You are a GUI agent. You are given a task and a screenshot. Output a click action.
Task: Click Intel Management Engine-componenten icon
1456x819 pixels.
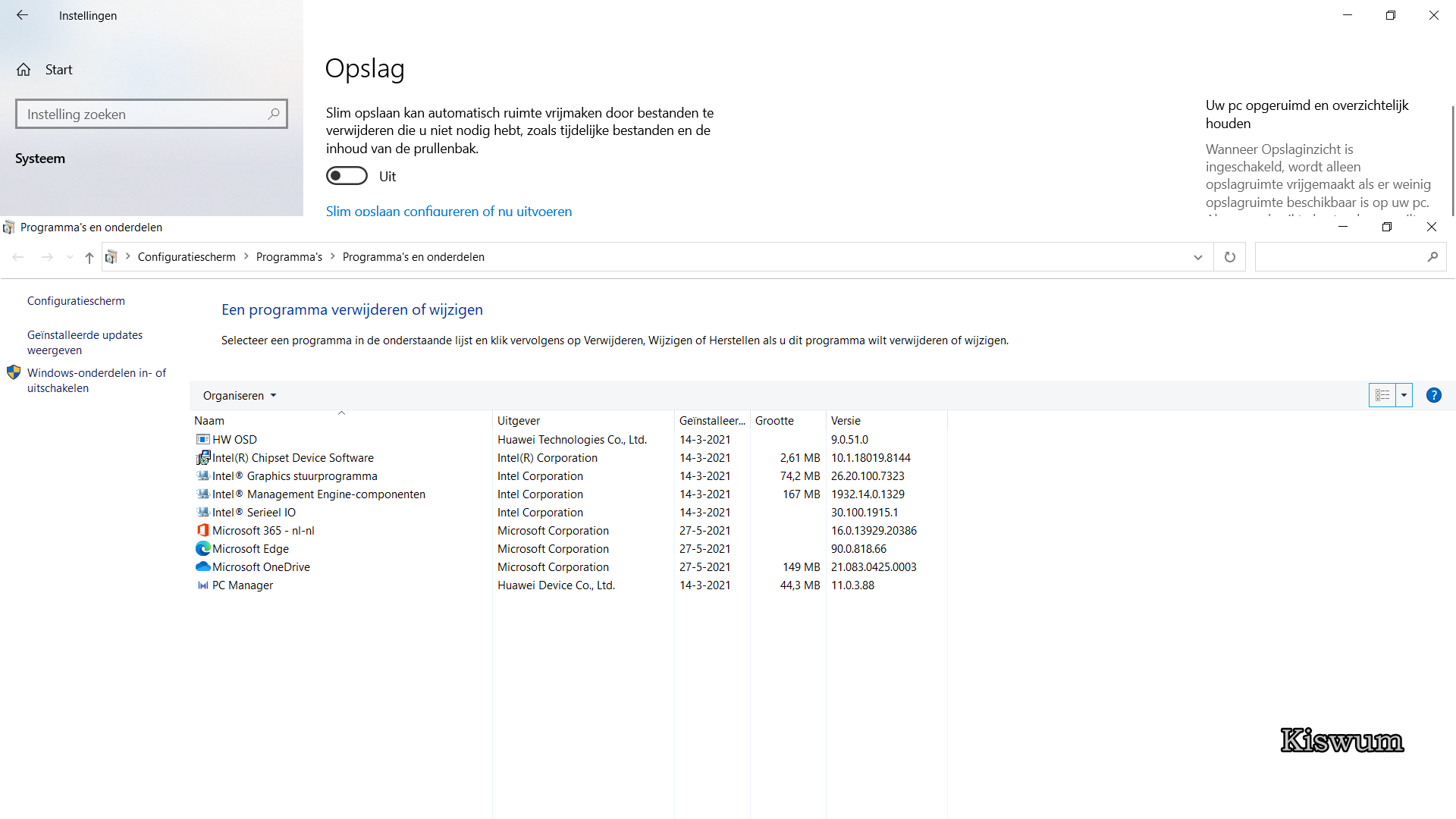pyautogui.click(x=202, y=494)
